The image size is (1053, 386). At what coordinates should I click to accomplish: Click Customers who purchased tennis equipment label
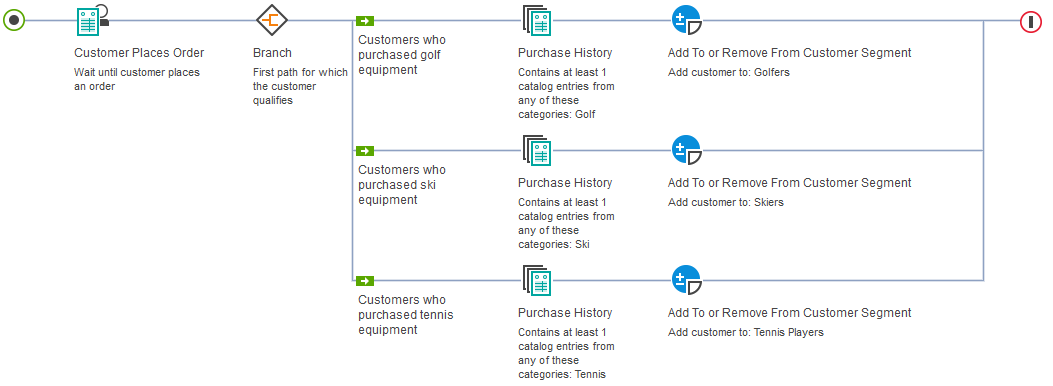[406, 315]
